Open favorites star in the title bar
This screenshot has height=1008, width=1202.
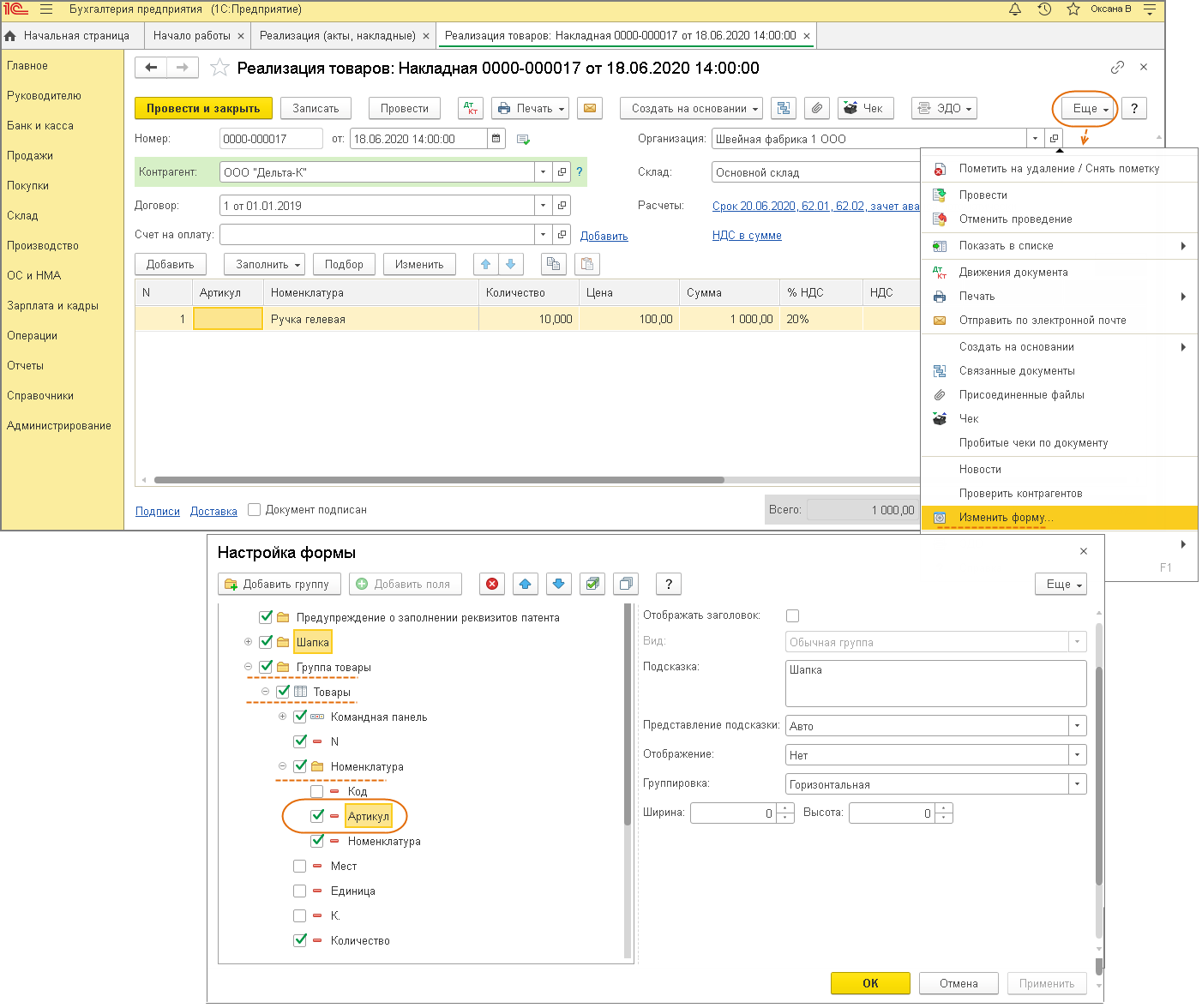pyautogui.click(x=1073, y=9)
